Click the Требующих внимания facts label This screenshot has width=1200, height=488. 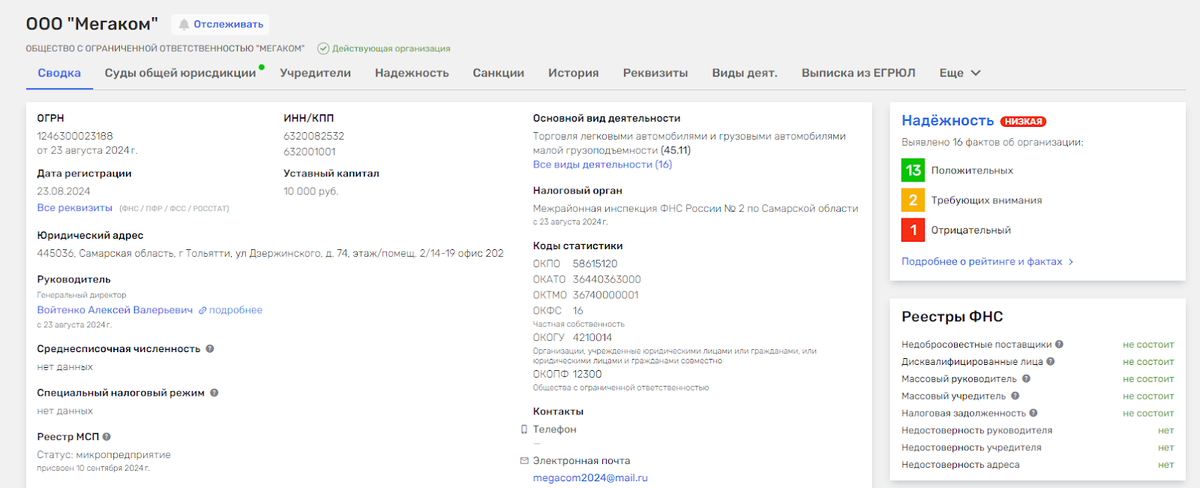coord(986,200)
